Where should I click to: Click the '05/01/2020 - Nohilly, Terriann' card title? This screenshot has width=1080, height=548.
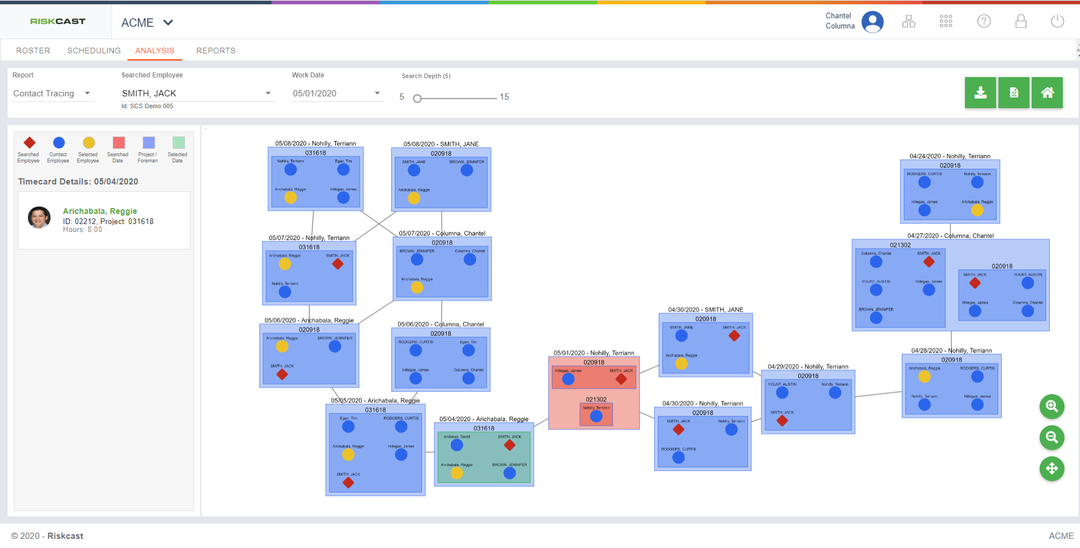tap(594, 352)
